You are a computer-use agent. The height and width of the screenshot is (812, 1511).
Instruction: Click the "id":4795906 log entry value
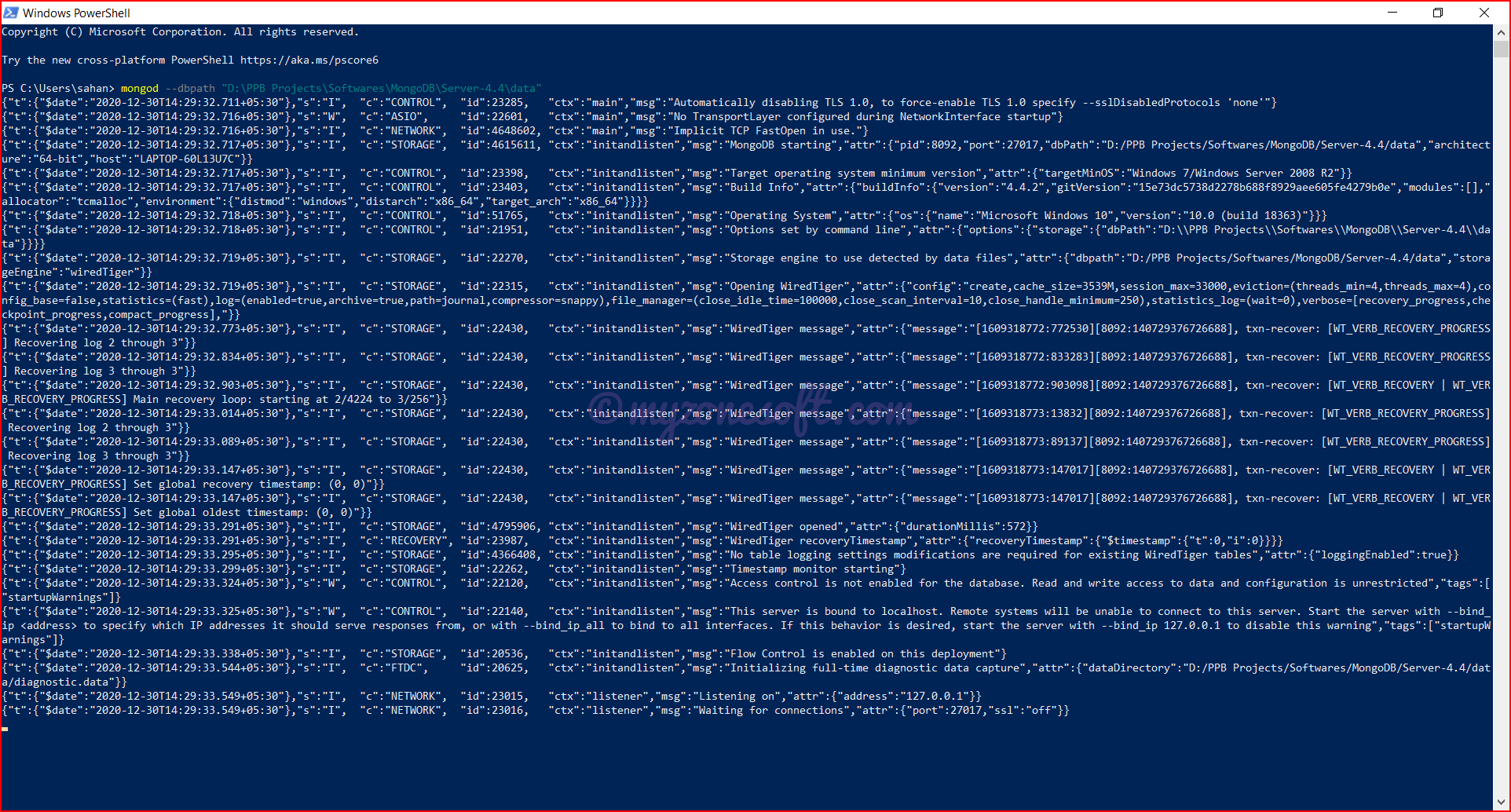(x=501, y=527)
